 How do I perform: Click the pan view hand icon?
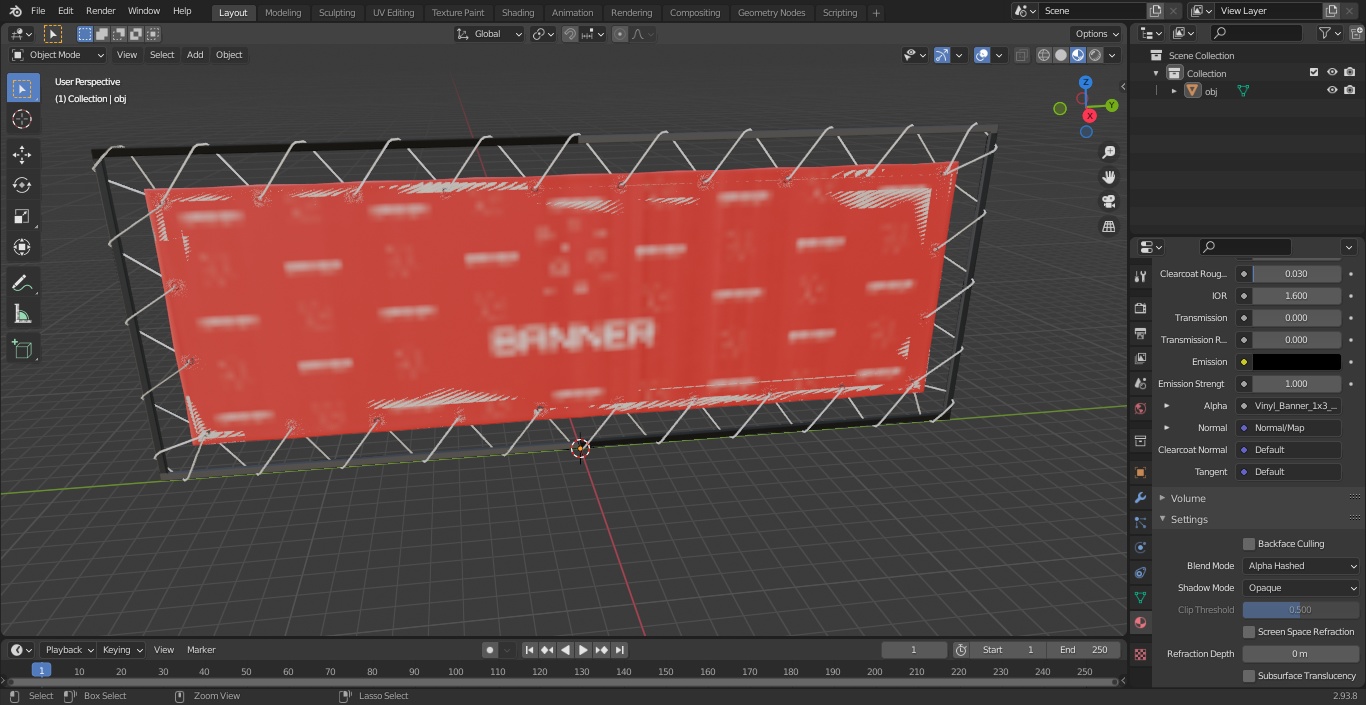(x=1109, y=177)
